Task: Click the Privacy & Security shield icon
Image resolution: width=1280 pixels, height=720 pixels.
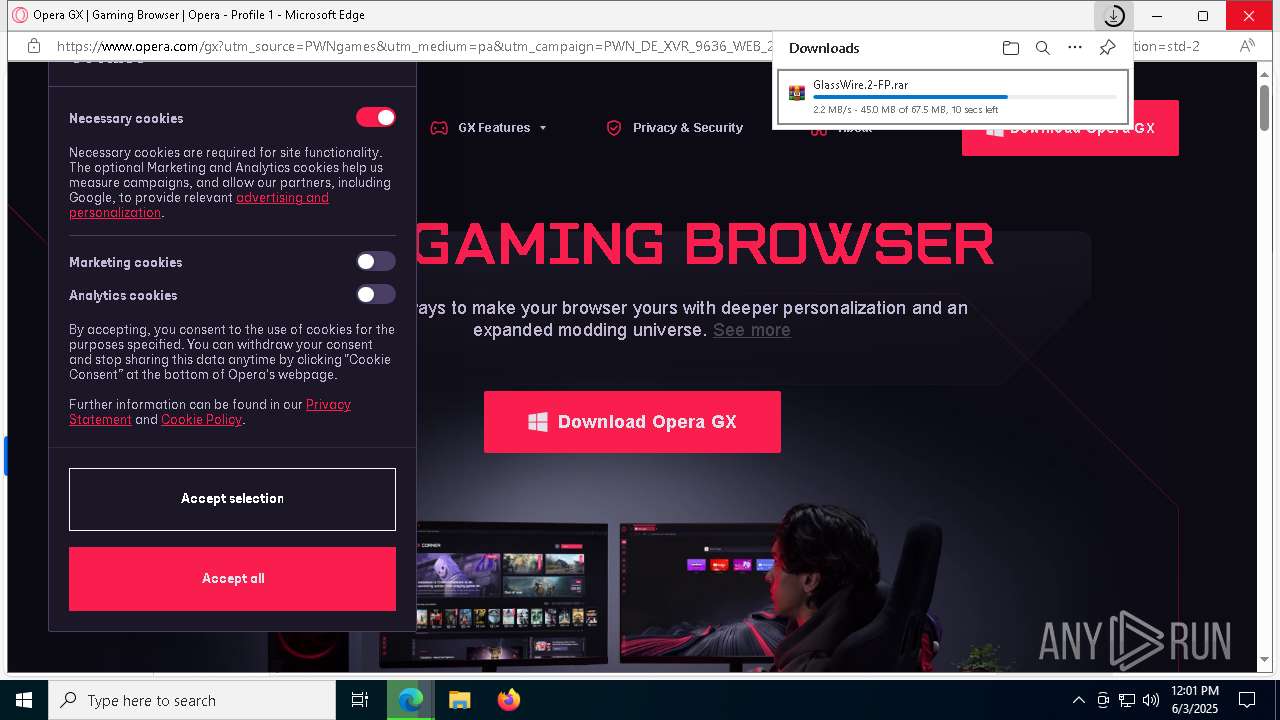Action: tap(614, 128)
